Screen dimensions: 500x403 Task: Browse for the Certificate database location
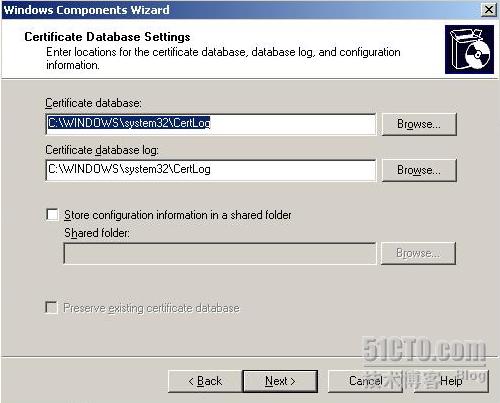tap(419, 124)
